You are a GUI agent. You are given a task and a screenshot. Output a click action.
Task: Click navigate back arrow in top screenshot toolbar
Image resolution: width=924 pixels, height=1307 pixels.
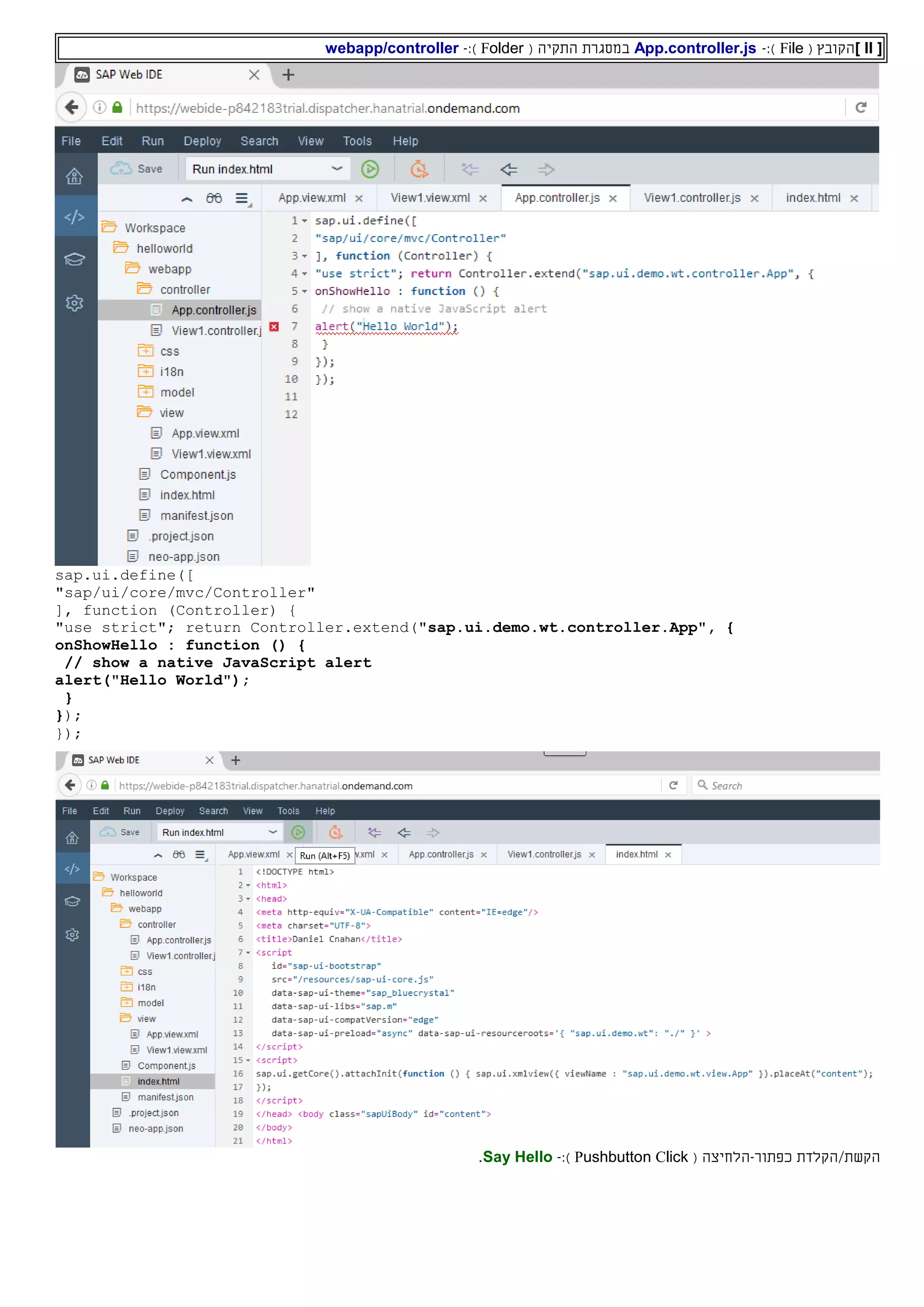pos(508,169)
